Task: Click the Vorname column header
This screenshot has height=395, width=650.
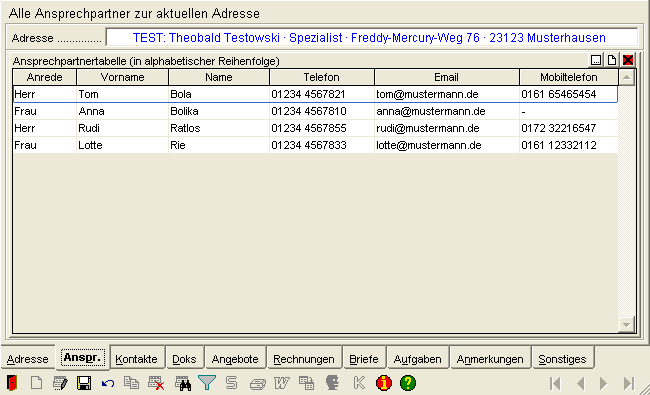Action: pos(122,77)
